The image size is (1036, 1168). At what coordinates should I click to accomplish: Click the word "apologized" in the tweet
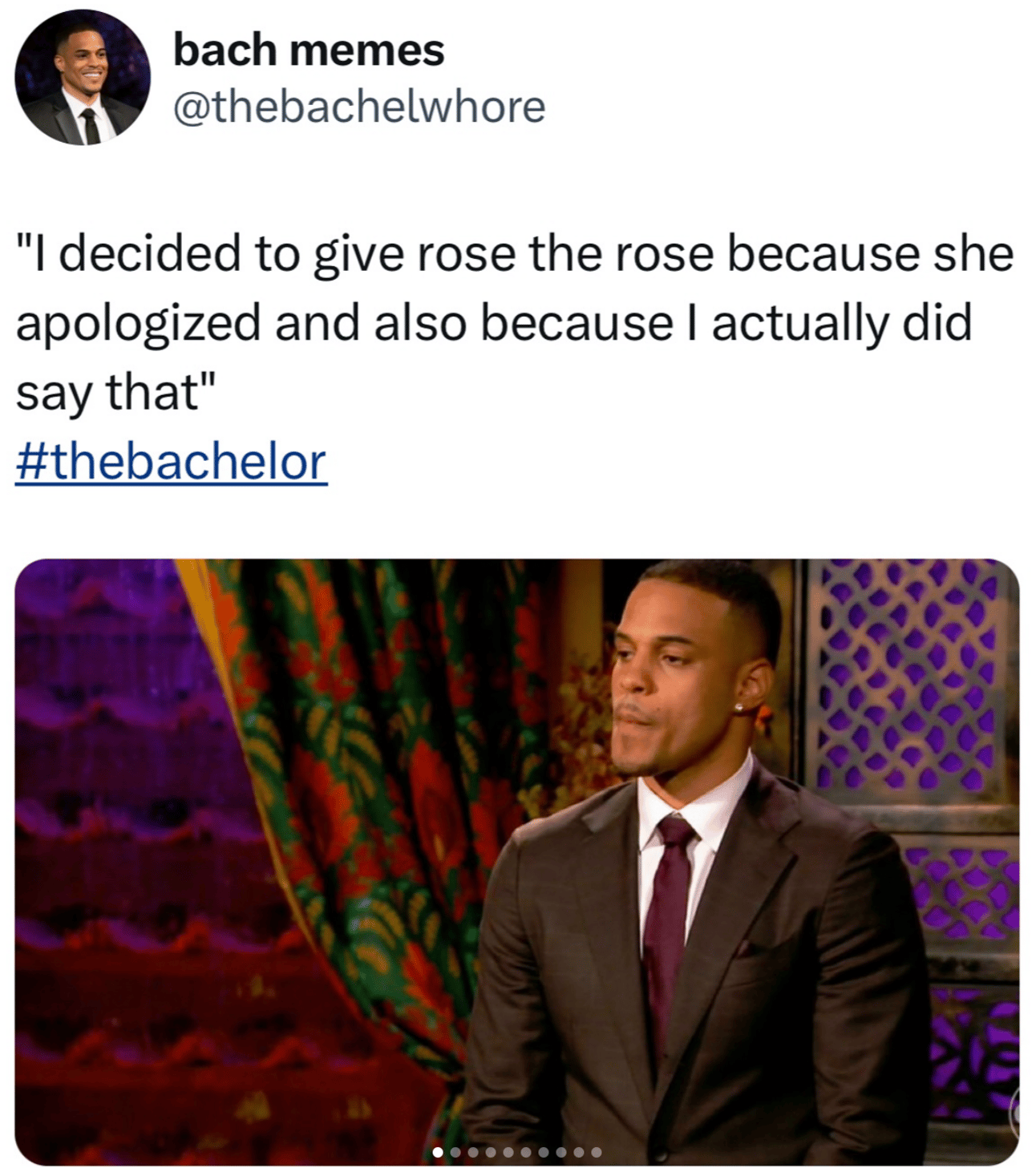coord(139,325)
